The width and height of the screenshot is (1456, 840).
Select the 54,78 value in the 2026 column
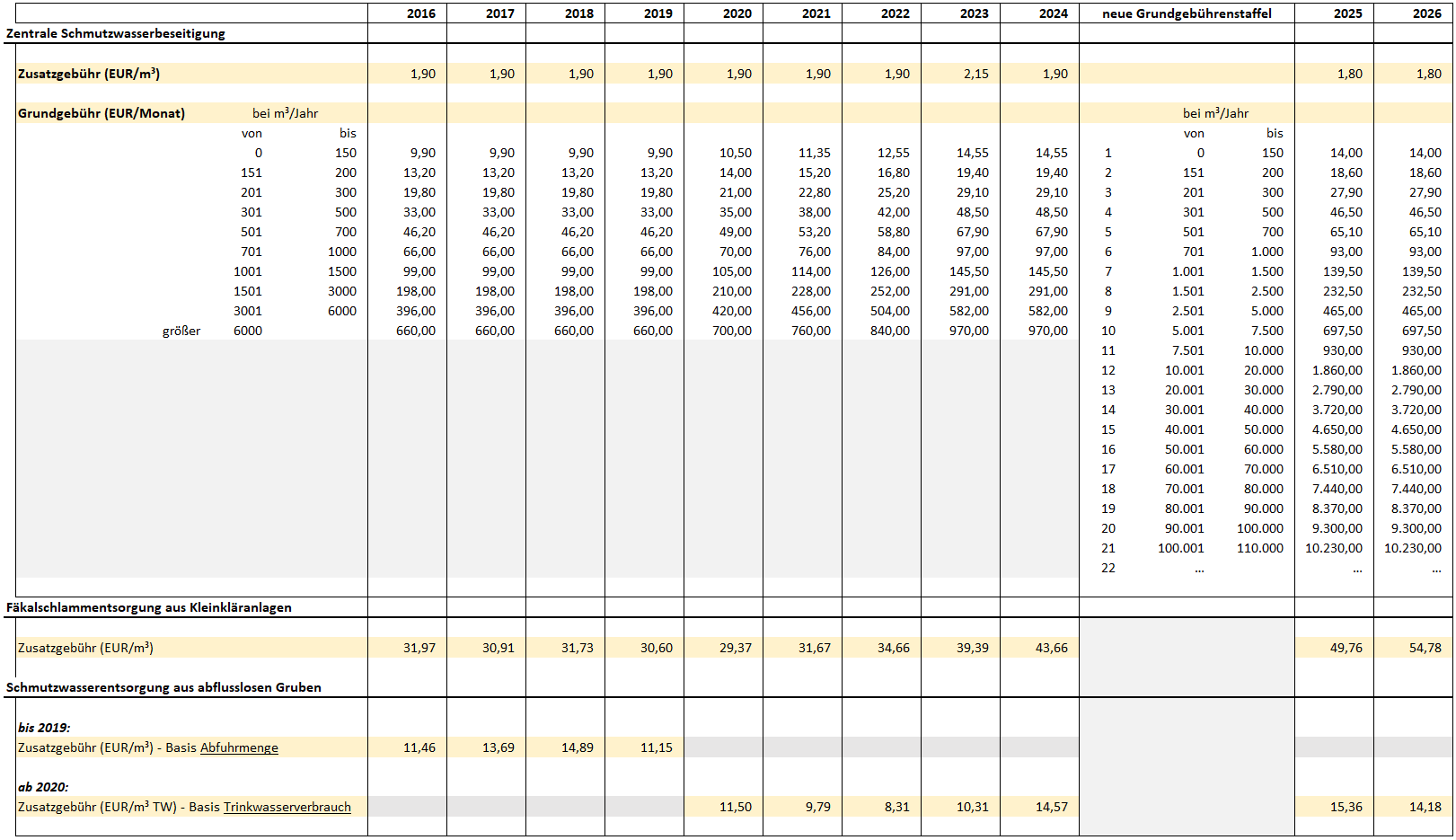[x=1425, y=648]
